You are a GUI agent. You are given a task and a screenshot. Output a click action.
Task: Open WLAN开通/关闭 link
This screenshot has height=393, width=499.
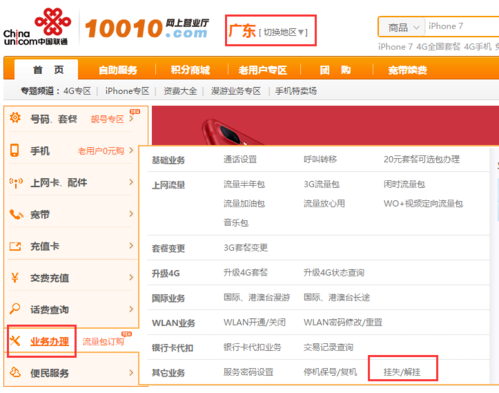254,322
